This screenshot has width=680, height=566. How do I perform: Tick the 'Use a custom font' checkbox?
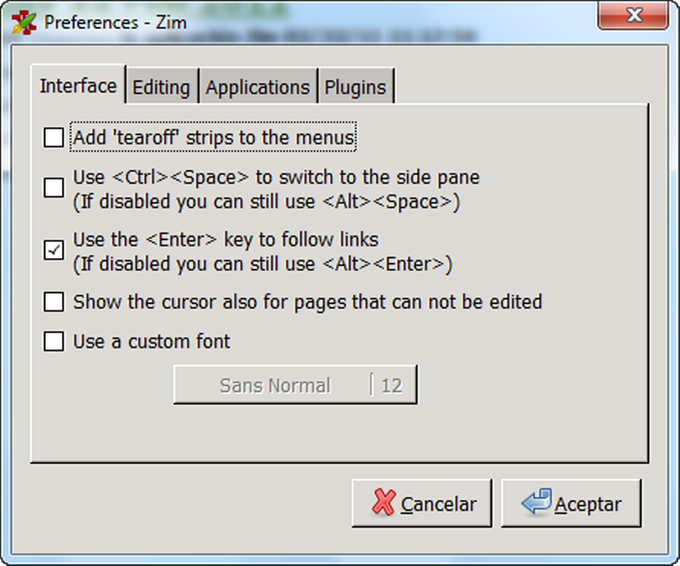click(54, 342)
